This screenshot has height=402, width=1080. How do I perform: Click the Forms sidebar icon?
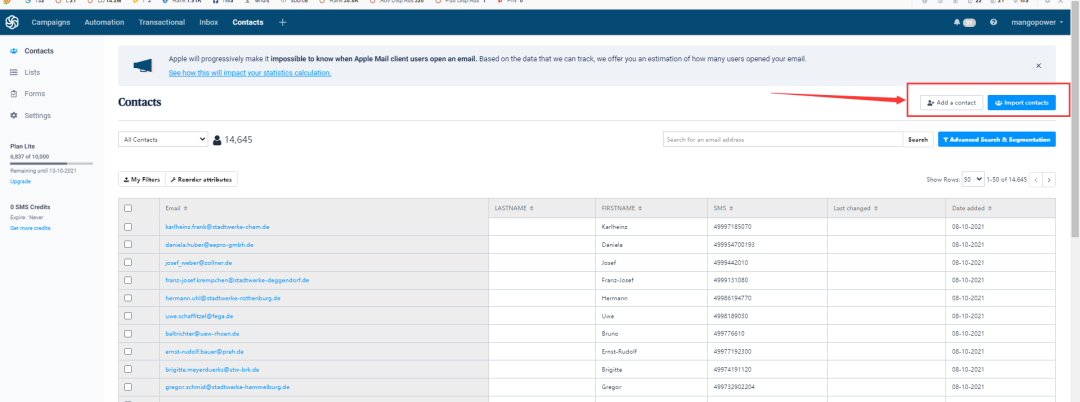14,94
